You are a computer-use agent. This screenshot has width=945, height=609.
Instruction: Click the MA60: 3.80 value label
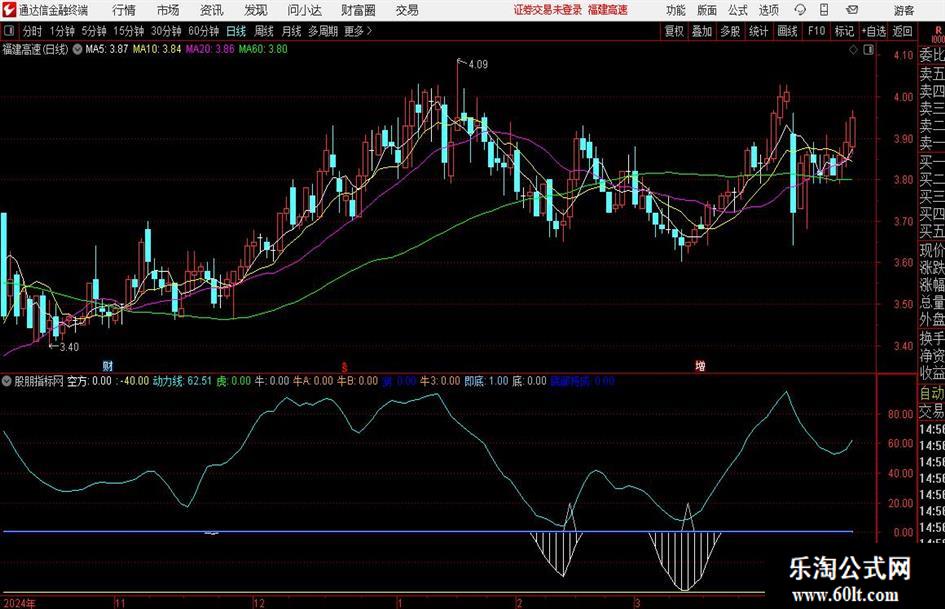tap(263, 49)
